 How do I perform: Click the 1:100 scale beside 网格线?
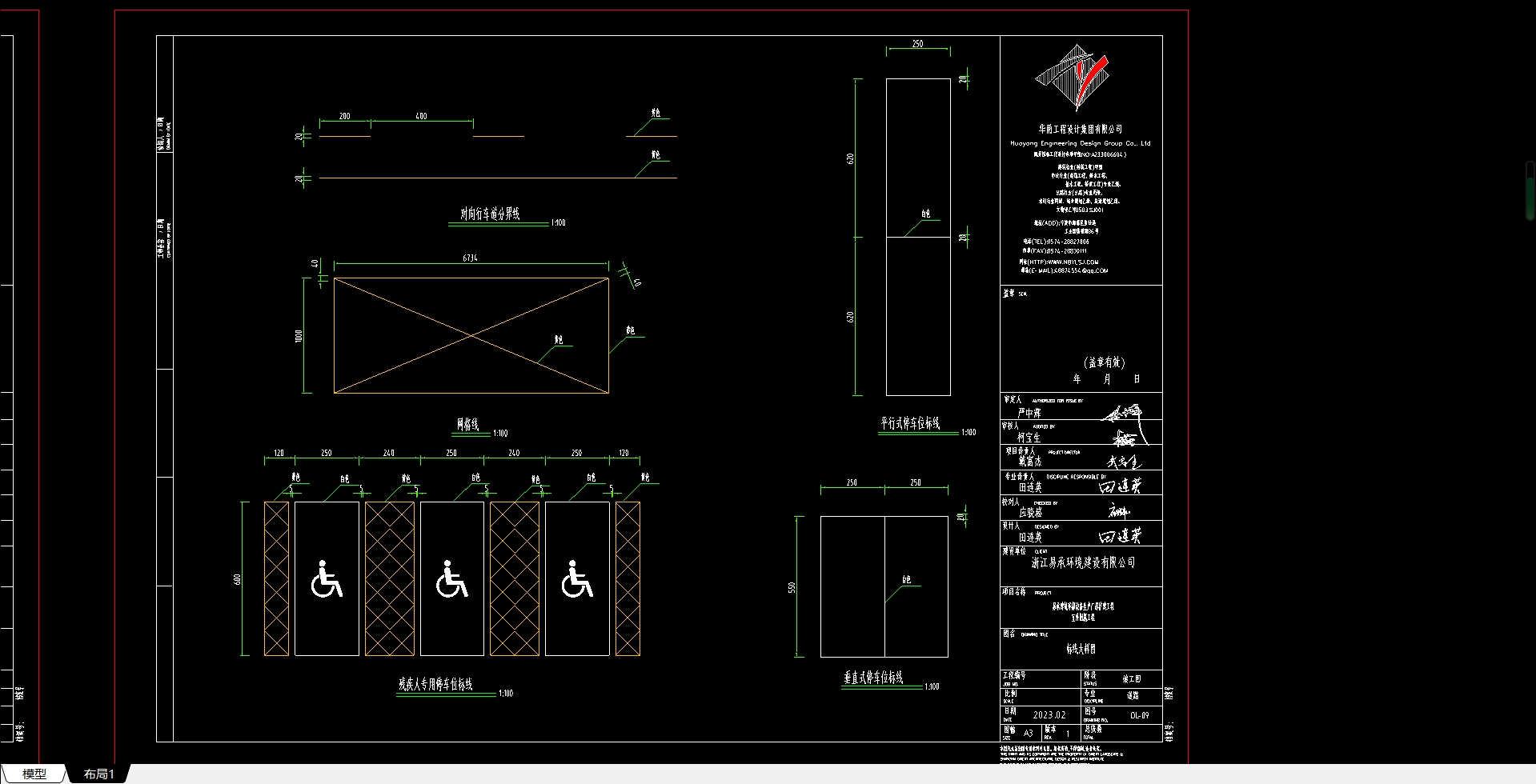500,434
